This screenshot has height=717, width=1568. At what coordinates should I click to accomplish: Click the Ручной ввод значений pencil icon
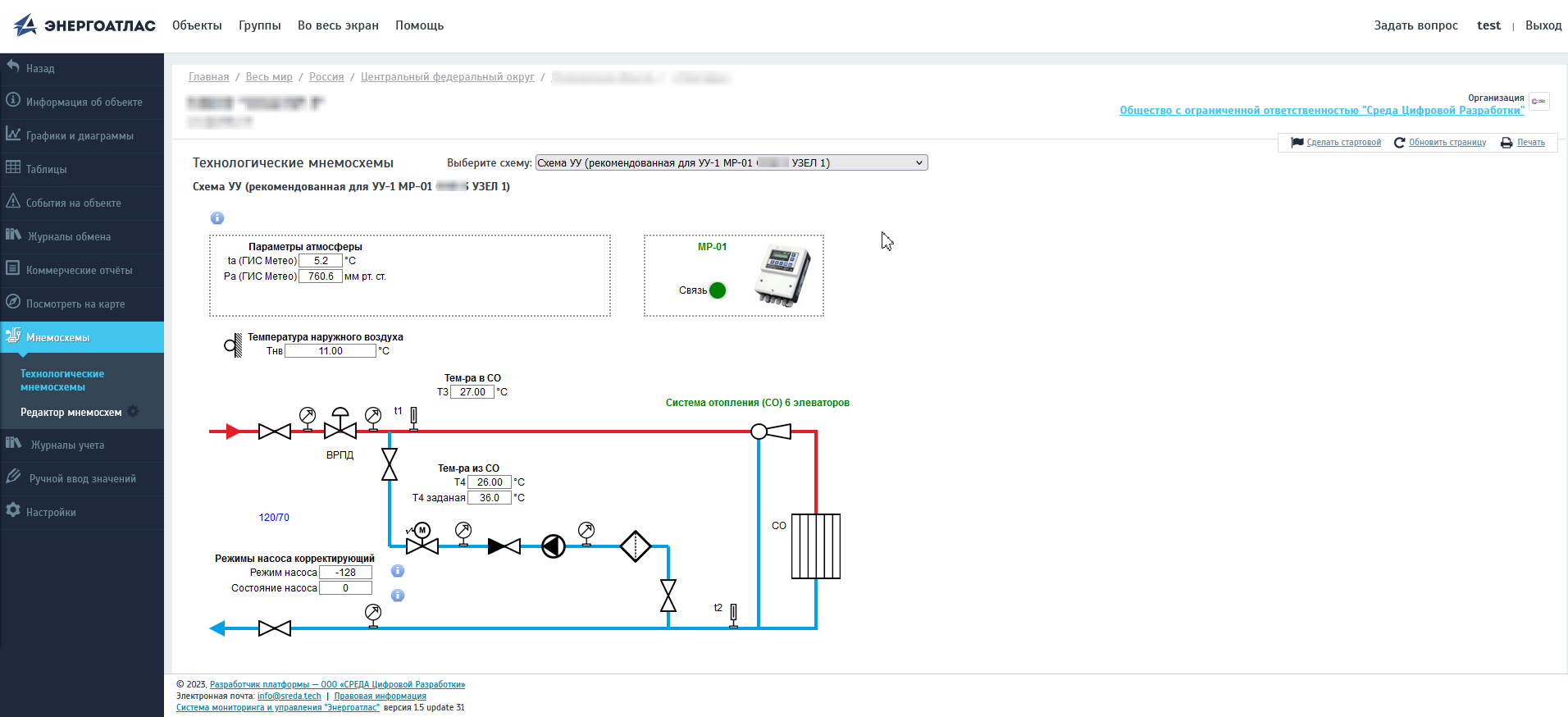pyautogui.click(x=13, y=477)
